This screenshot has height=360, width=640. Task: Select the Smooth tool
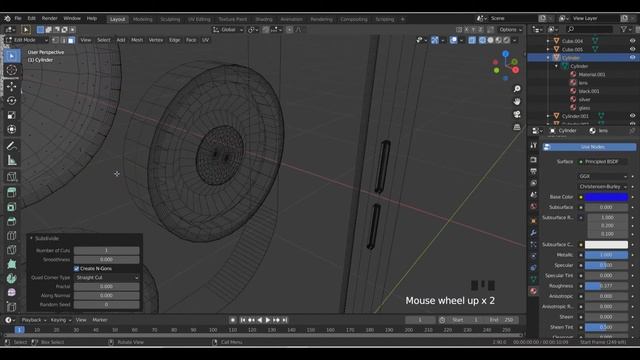click(x=11, y=292)
